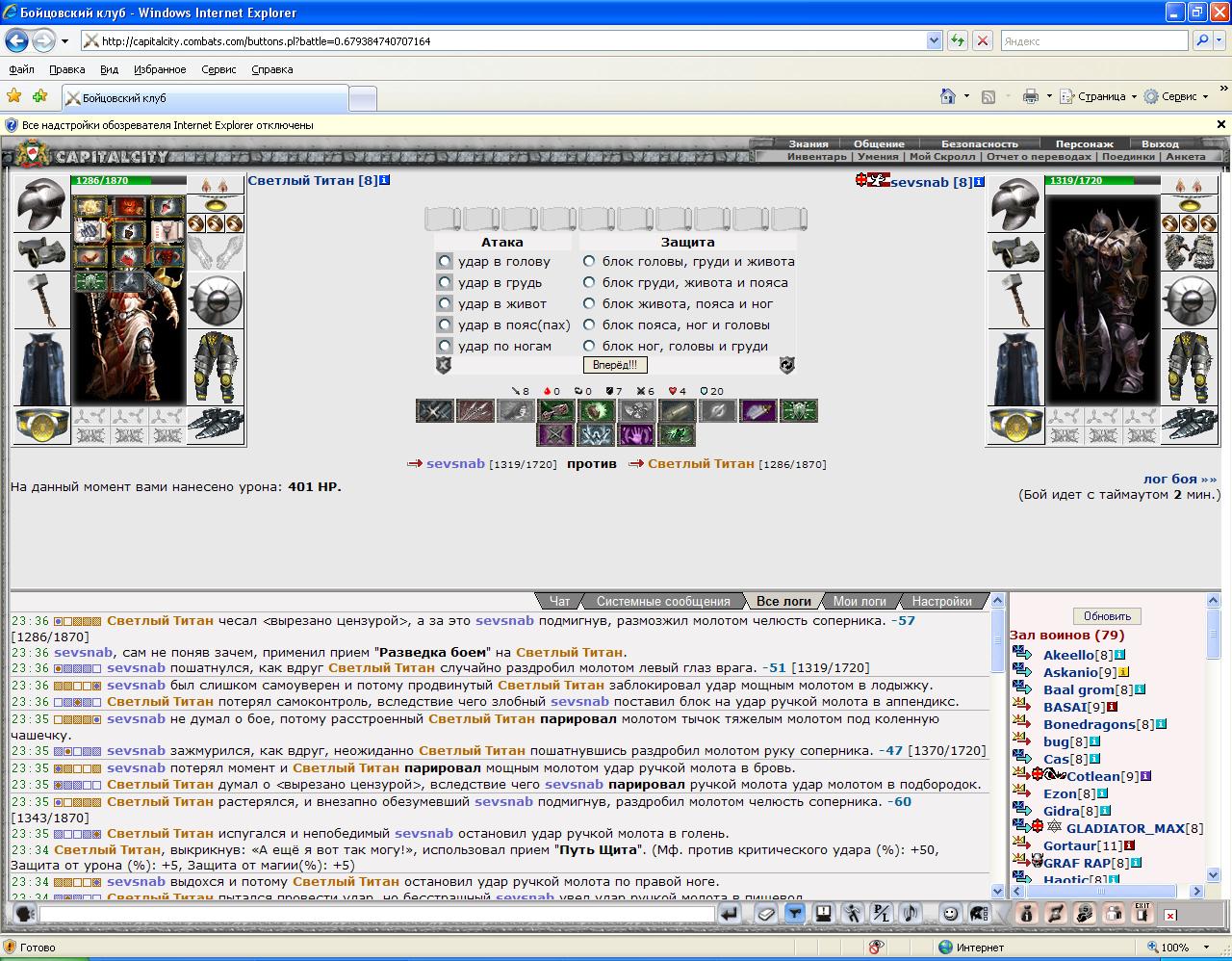Click the Обновить button
This screenshot has height=961, width=1232.
(x=1107, y=615)
